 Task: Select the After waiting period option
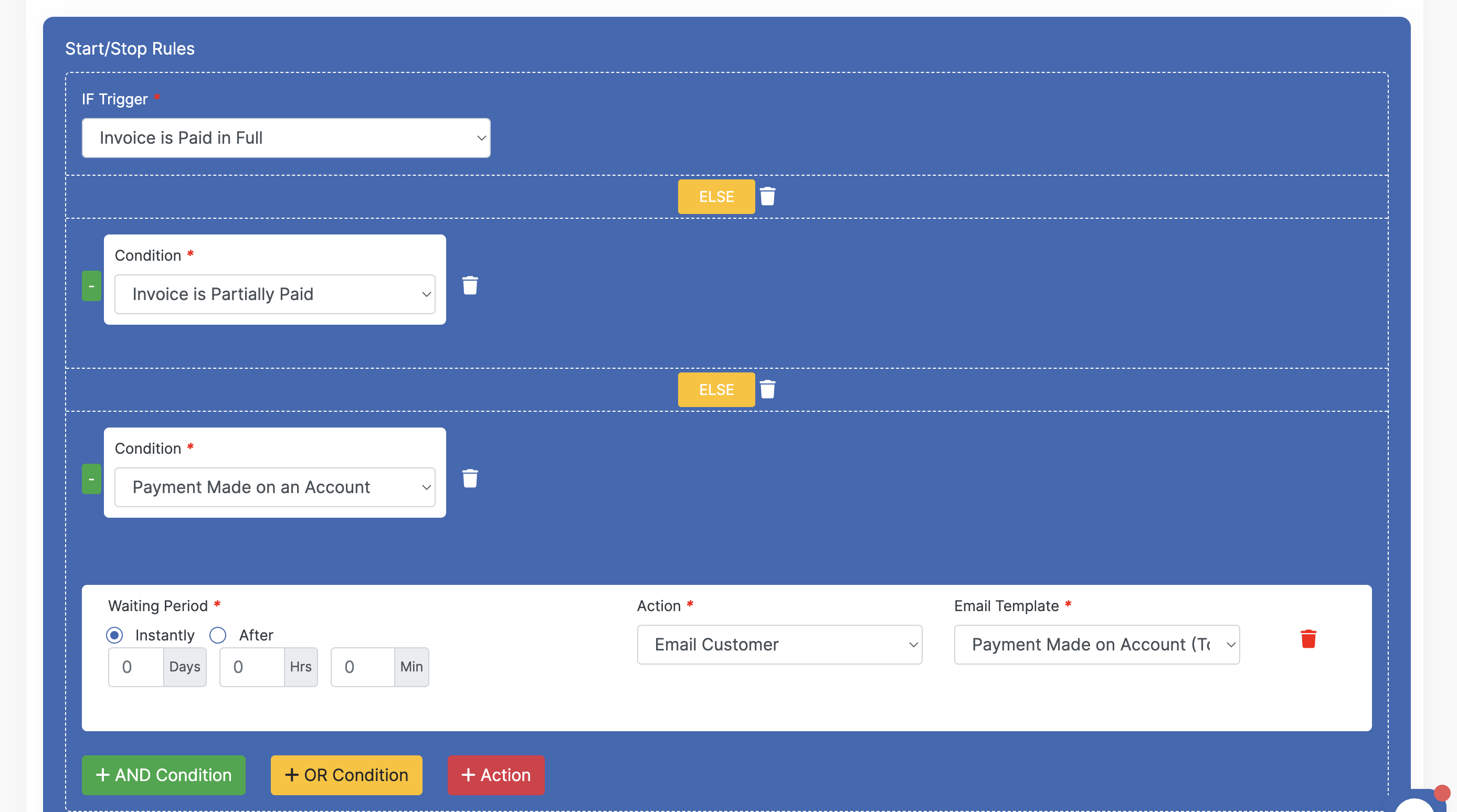pyautogui.click(x=218, y=635)
